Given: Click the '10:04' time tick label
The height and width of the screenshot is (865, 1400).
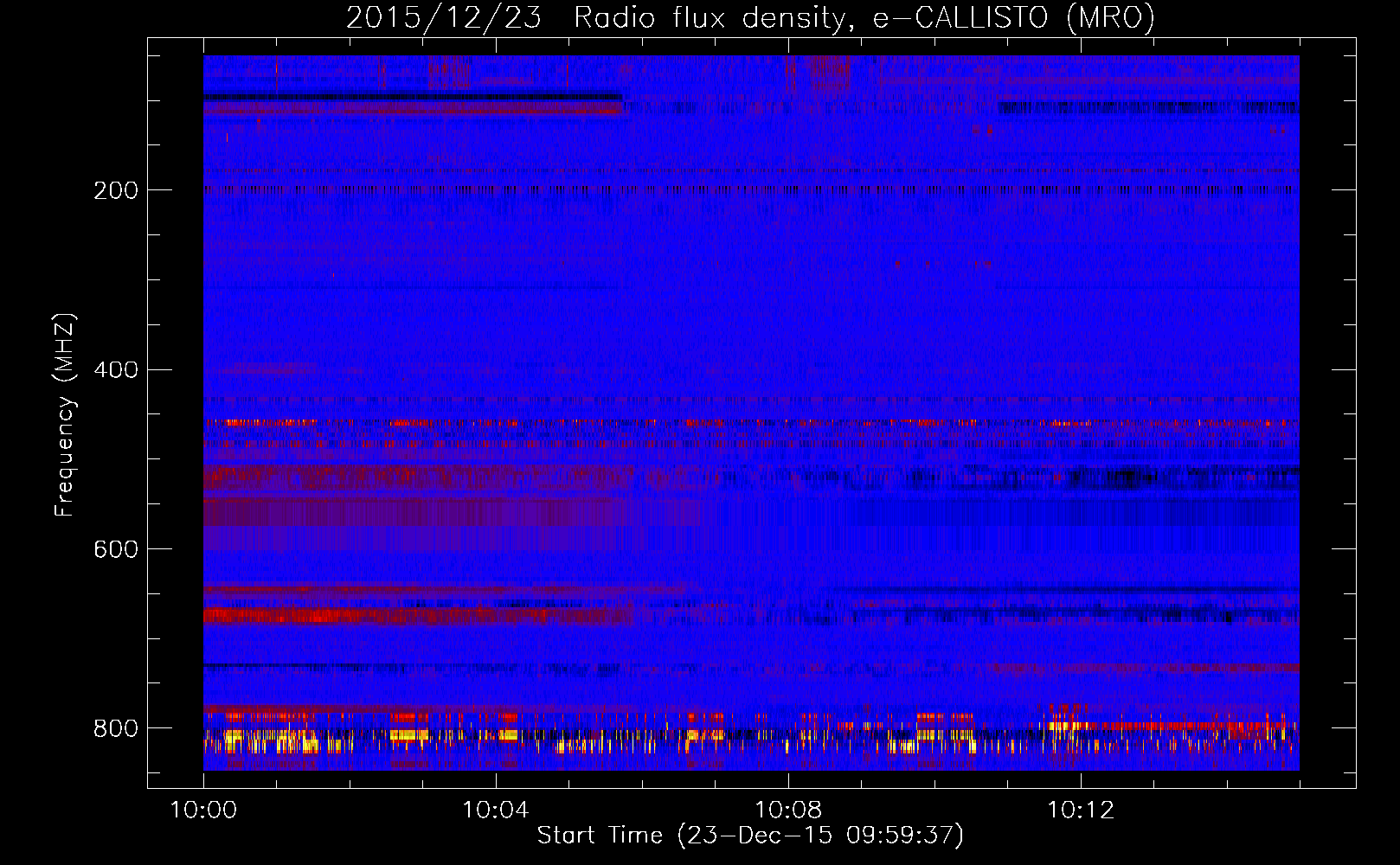Looking at the screenshot, I should [x=496, y=811].
